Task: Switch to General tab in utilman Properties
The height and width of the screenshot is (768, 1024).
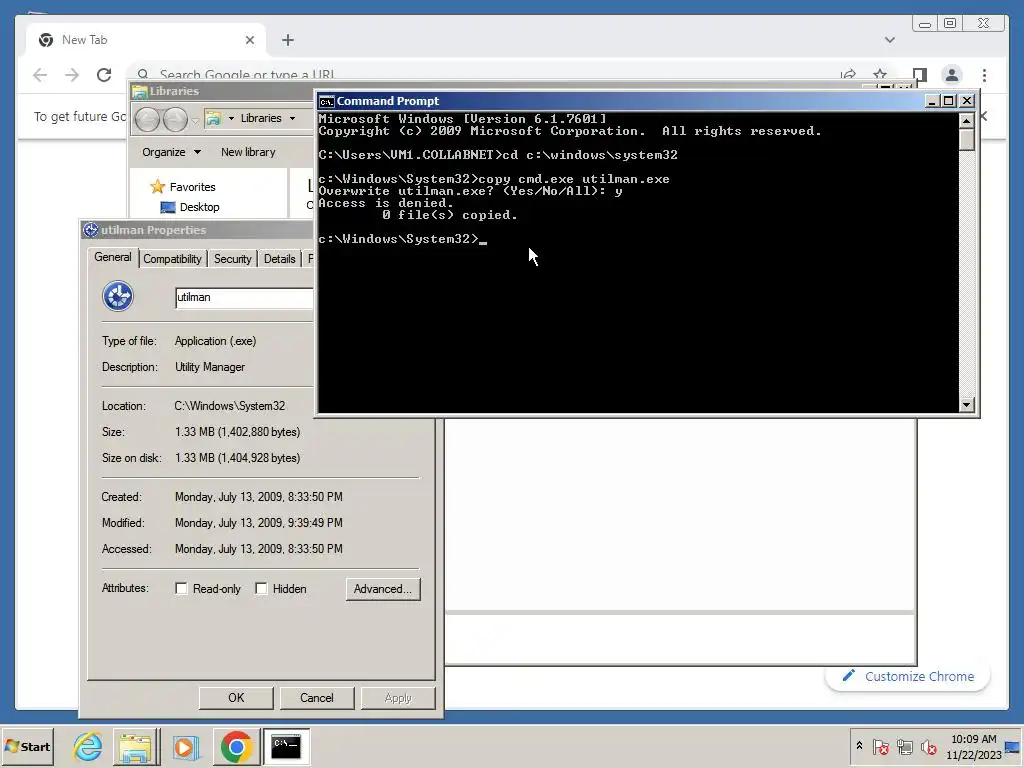Action: tap(113, 257)
